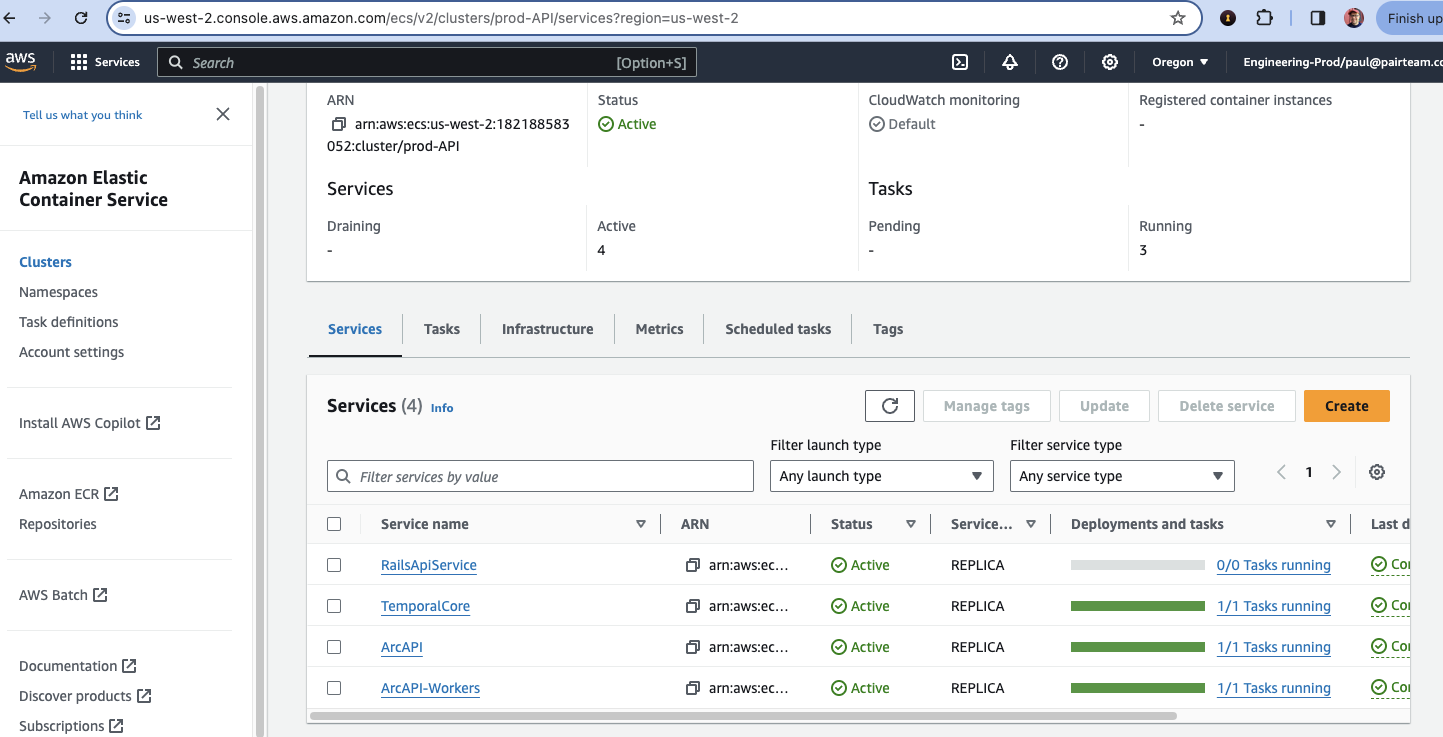Open the Chrome profile avatar
The height and width of the screenshot is (737, 1443).
pos(1354,18)
